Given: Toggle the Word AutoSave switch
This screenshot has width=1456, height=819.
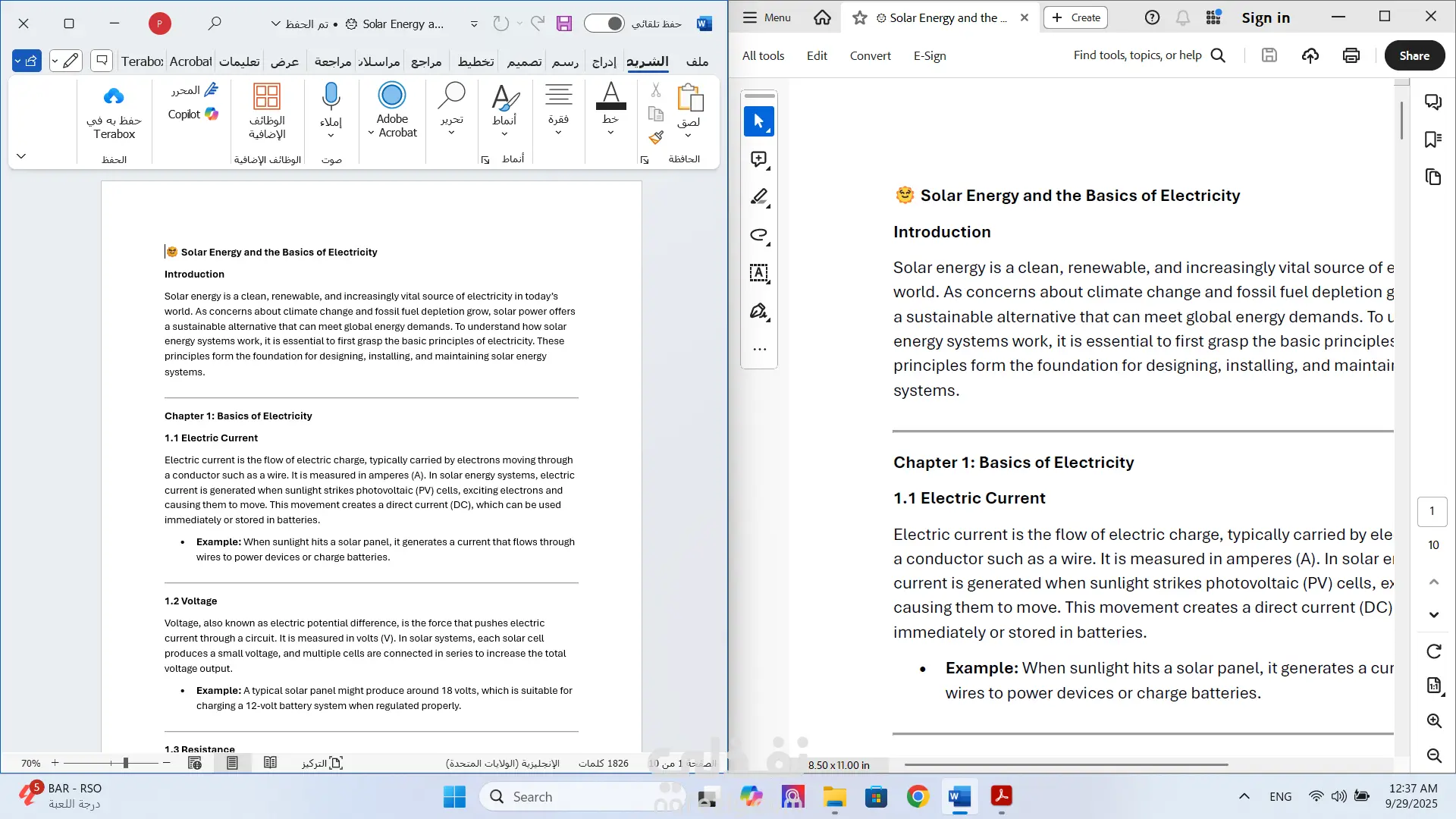Looking at the screenshot, I should pyautogui.click(x=604, y=24).
